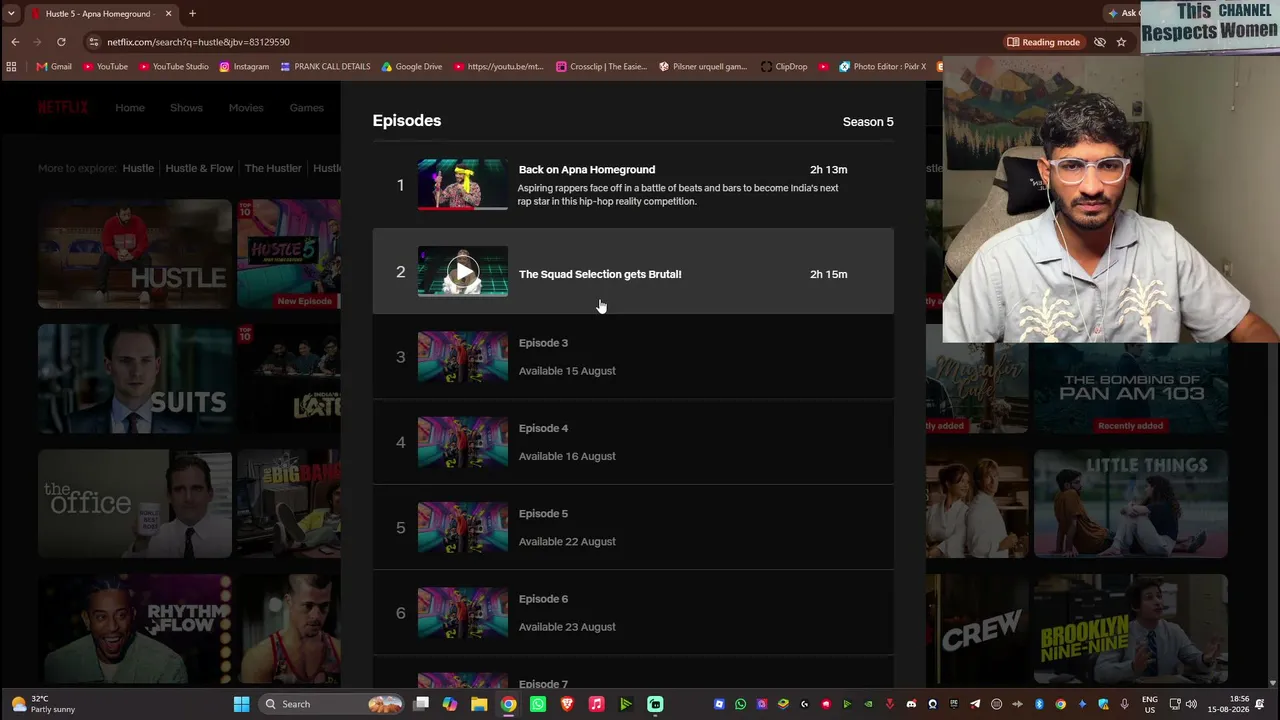Open weather widget showing 32°C
1280x720 pixels.
point(42,704)
